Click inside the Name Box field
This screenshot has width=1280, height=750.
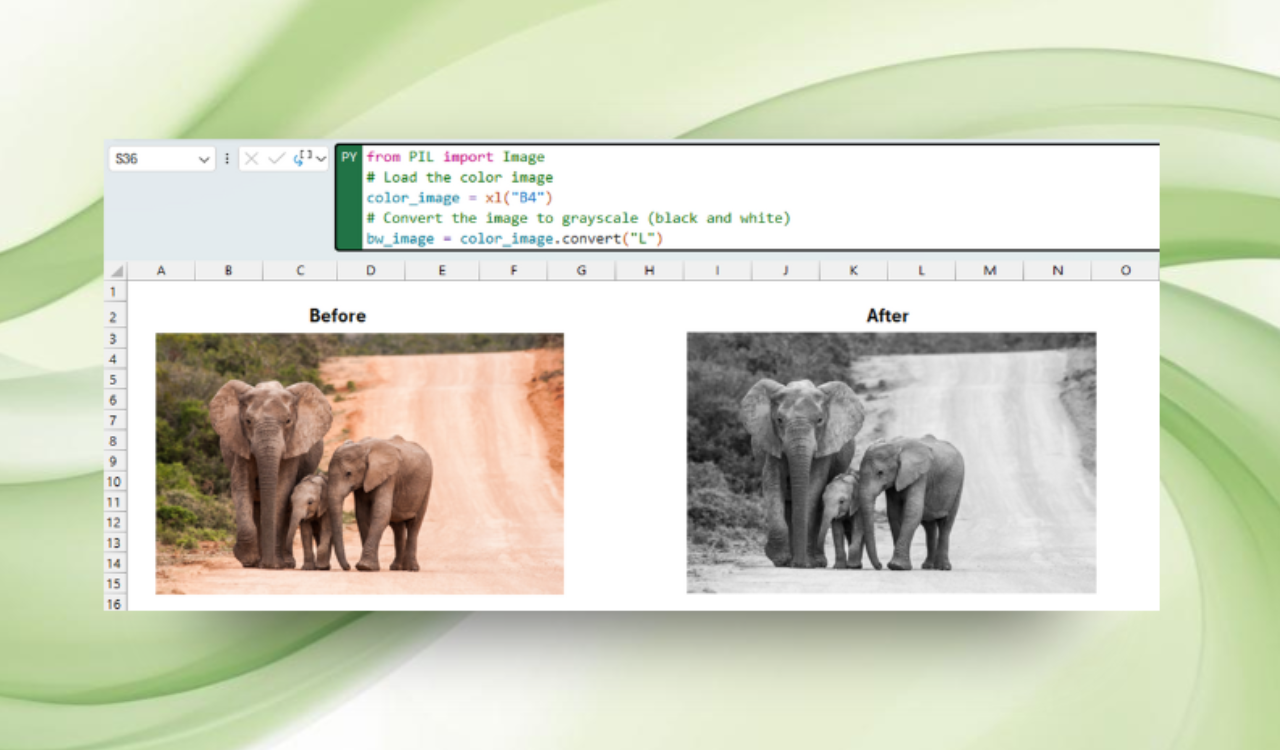tap(150, 158)
